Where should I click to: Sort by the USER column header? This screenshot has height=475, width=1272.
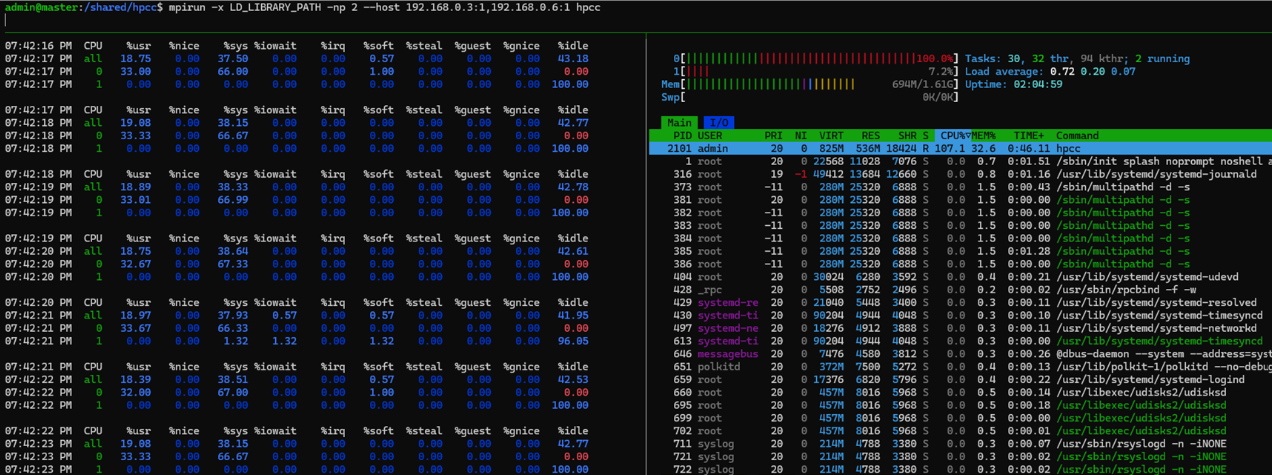[x=710, y=136]
